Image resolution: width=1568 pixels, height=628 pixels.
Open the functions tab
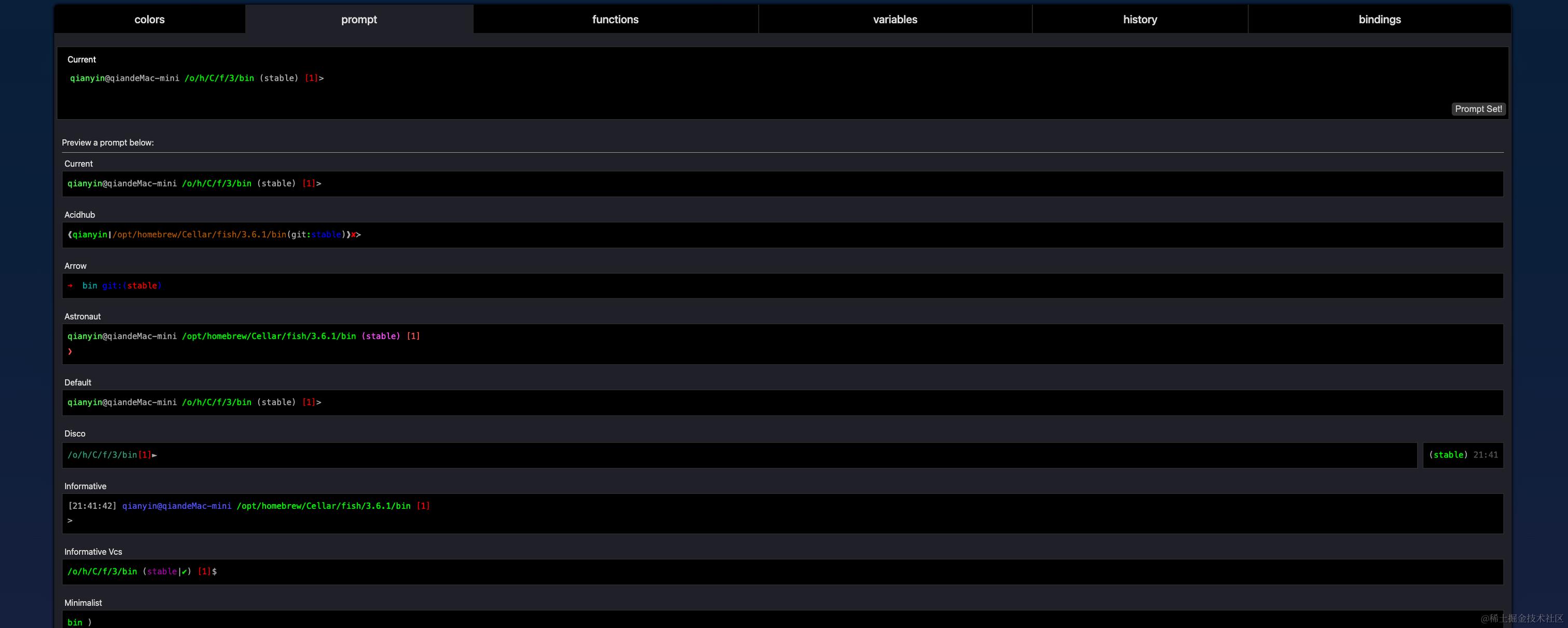coord(615,20)
